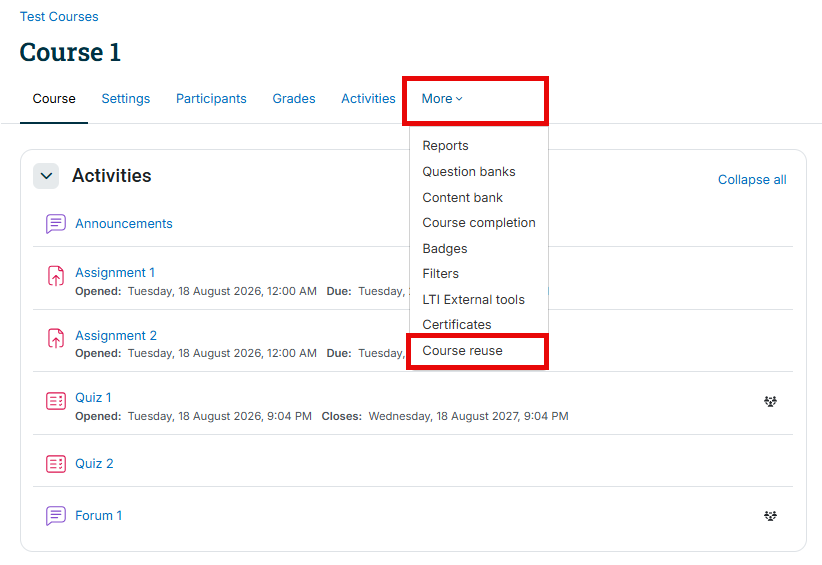The image size is (822, 565).
Task: Choose Course completion menu item
Action: [479, 223]
